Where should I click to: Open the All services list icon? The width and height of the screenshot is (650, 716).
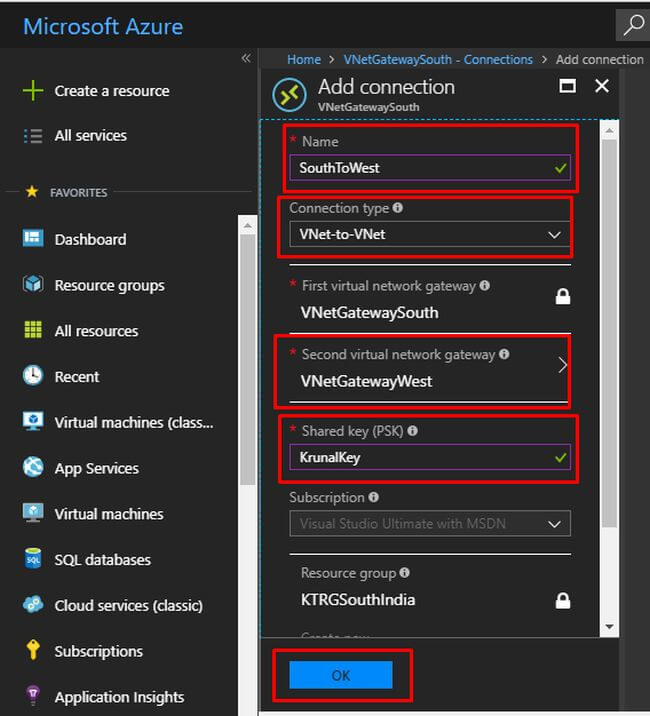click(x=33, y=136)
